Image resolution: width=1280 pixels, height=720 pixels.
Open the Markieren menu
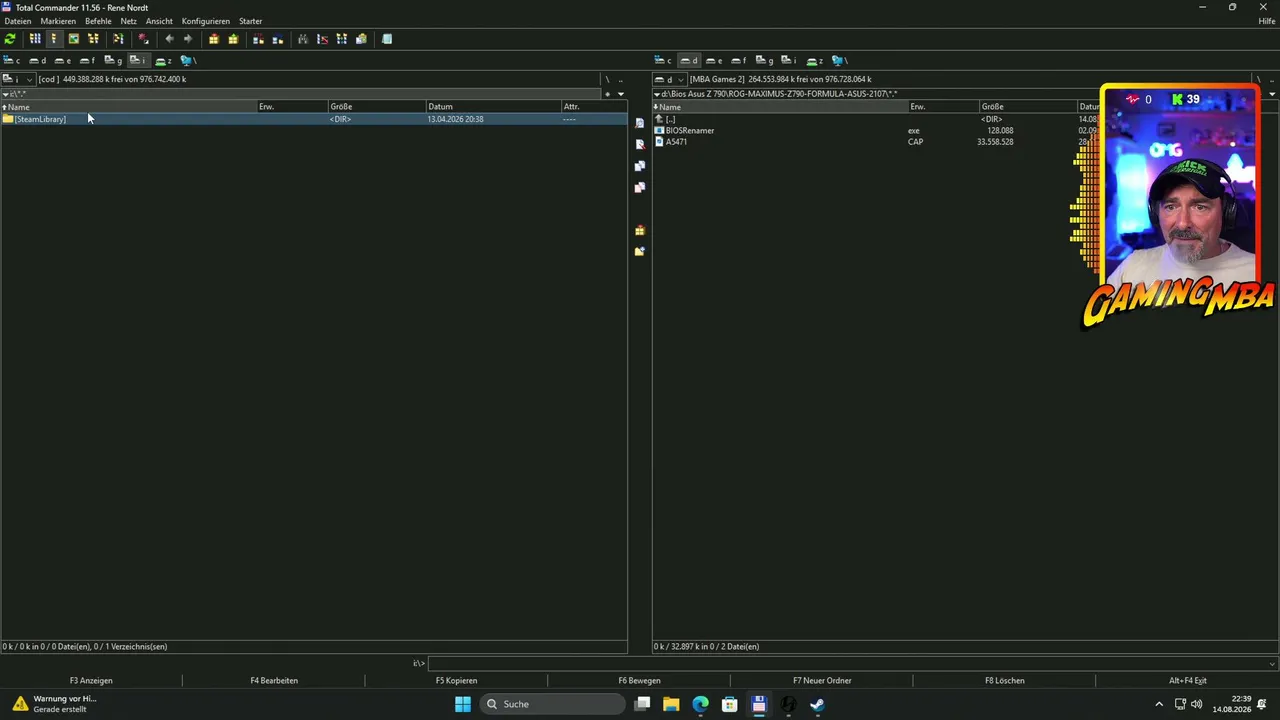point(58,21)
